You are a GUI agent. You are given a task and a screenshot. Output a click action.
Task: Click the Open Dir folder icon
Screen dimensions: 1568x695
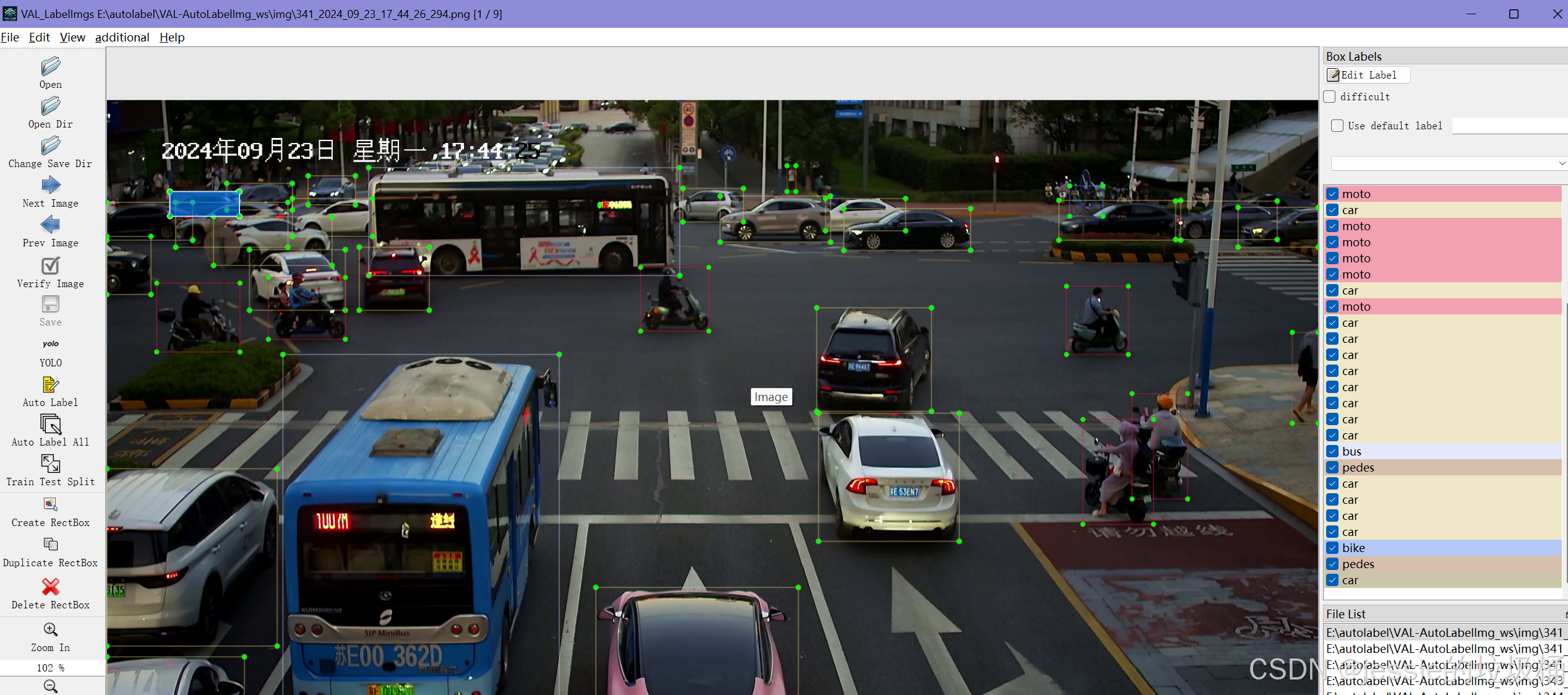point(51,106)
